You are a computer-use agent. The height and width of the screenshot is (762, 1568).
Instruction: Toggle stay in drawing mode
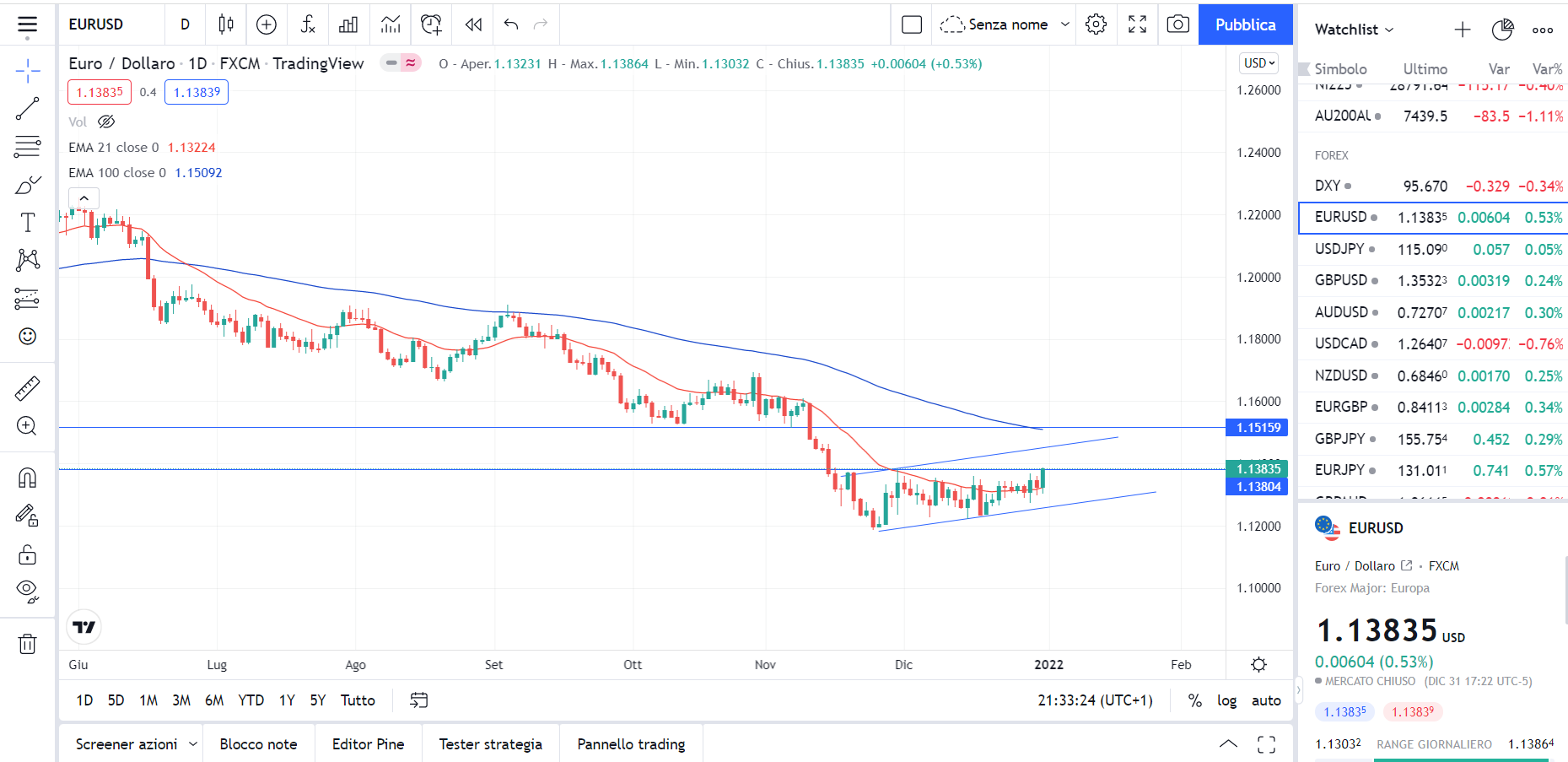tap(27, 516)
